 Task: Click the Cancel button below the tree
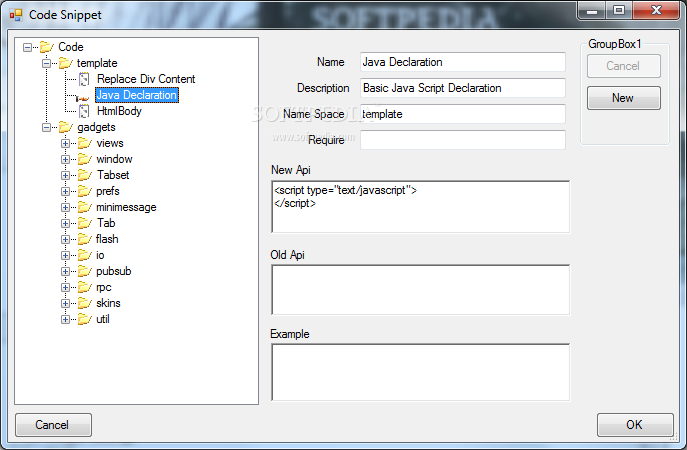pyautogui.click(x=53, y=425)
